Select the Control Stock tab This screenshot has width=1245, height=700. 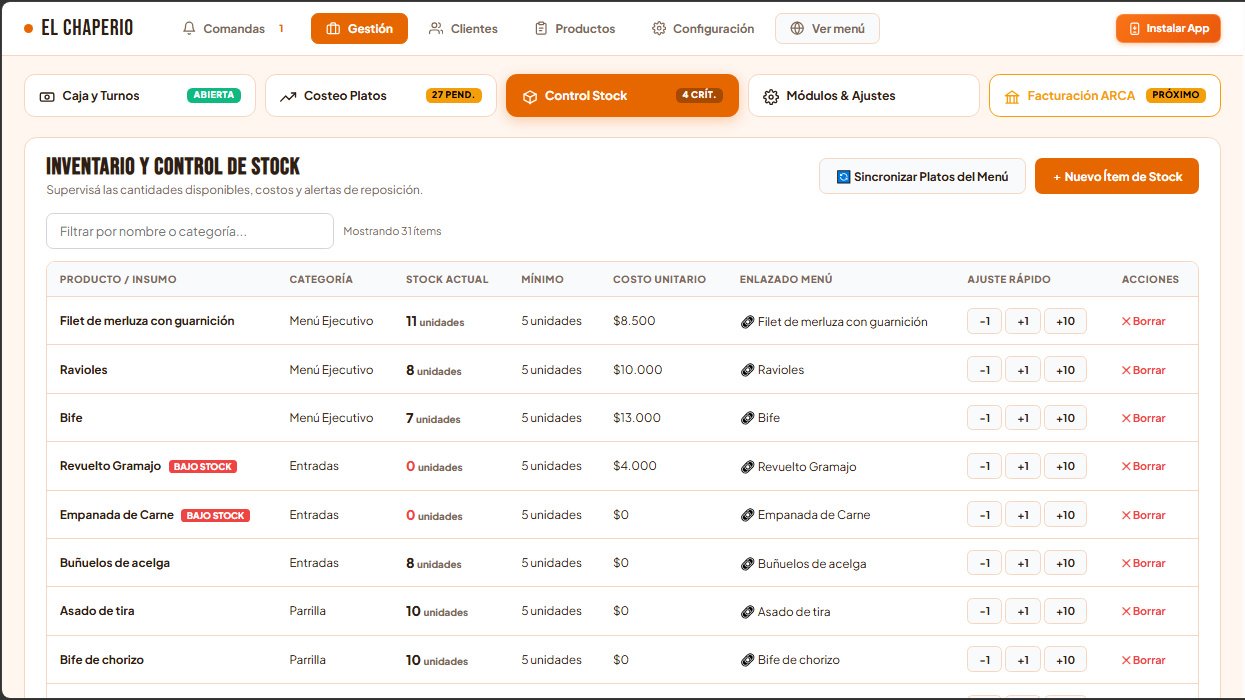coord(622,96)
